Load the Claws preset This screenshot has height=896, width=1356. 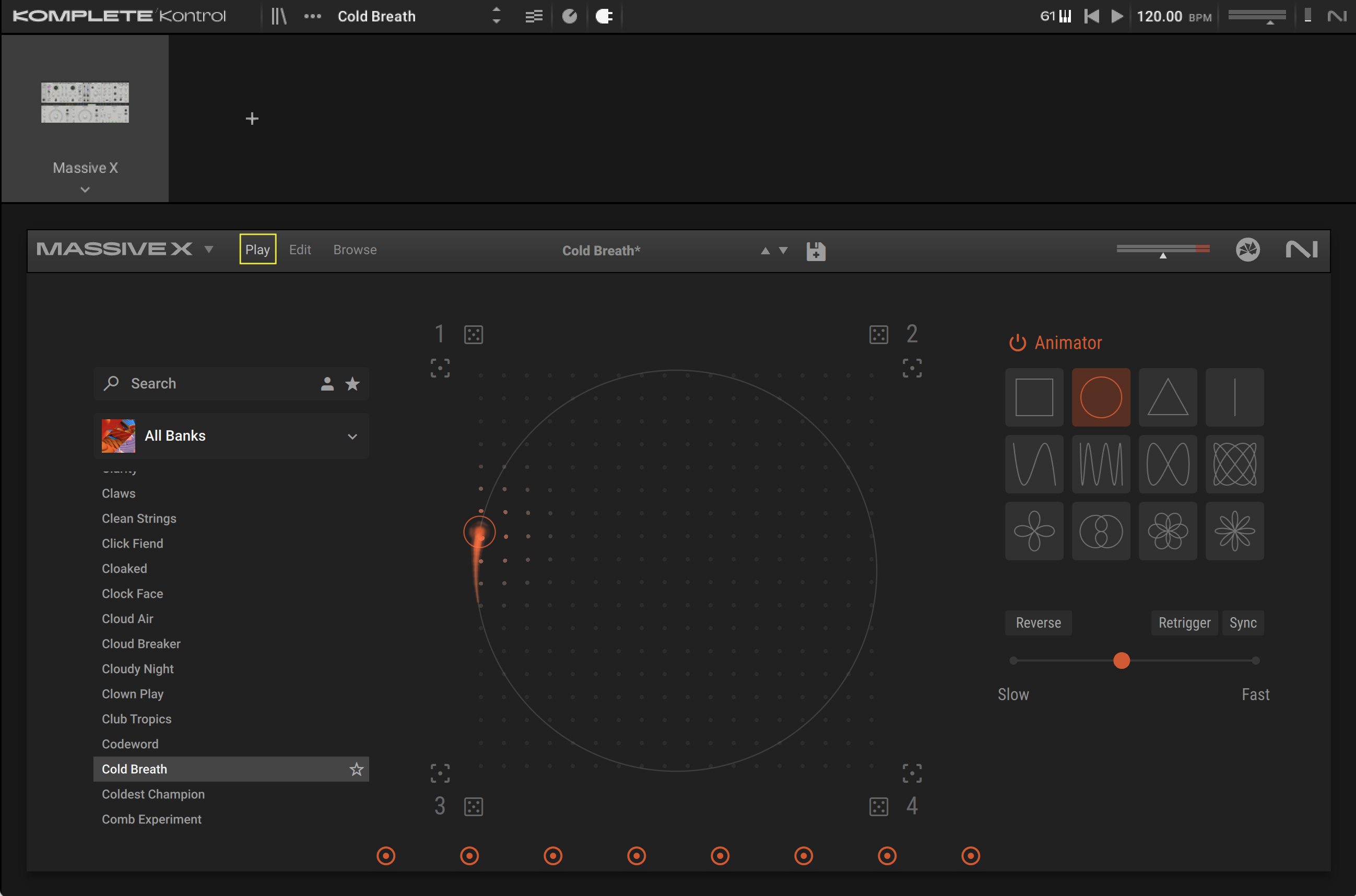(119, 493)
